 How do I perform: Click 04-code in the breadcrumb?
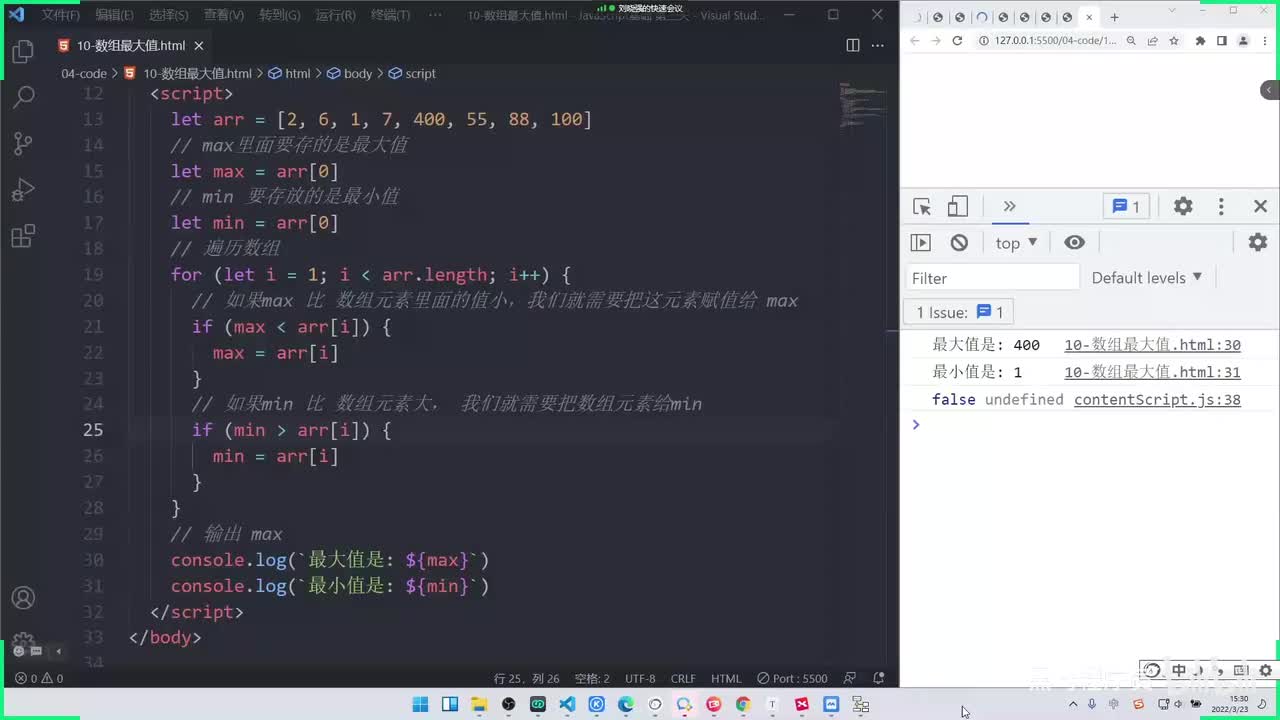click(84, 73)
